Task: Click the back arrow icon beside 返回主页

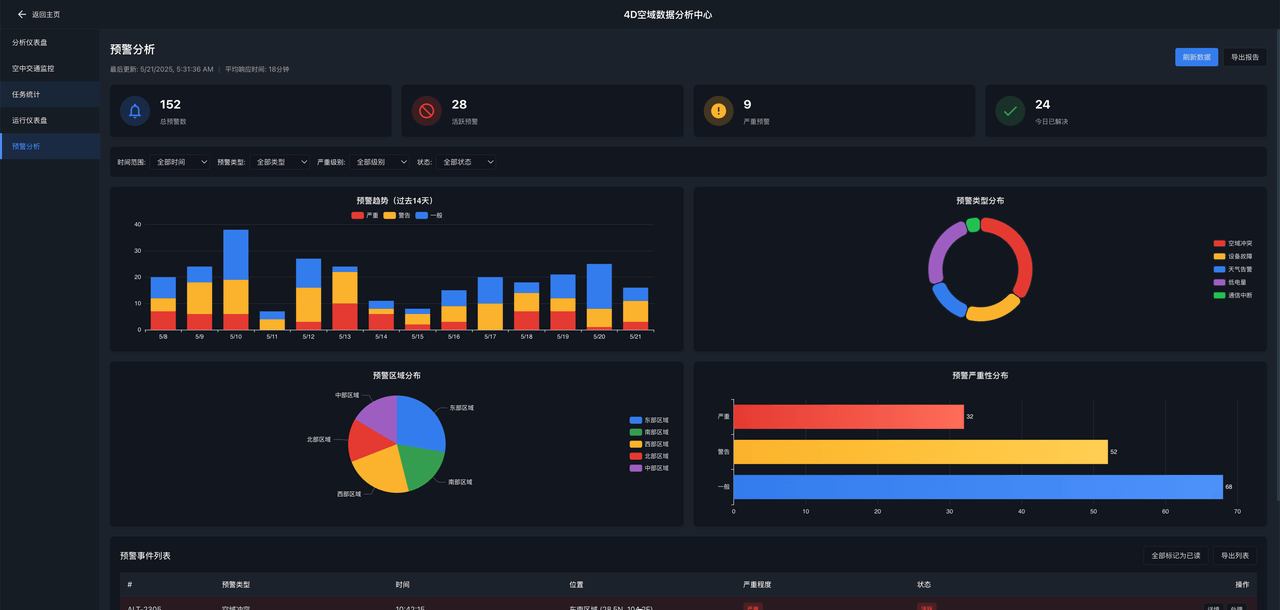Action: coord(22,15)
